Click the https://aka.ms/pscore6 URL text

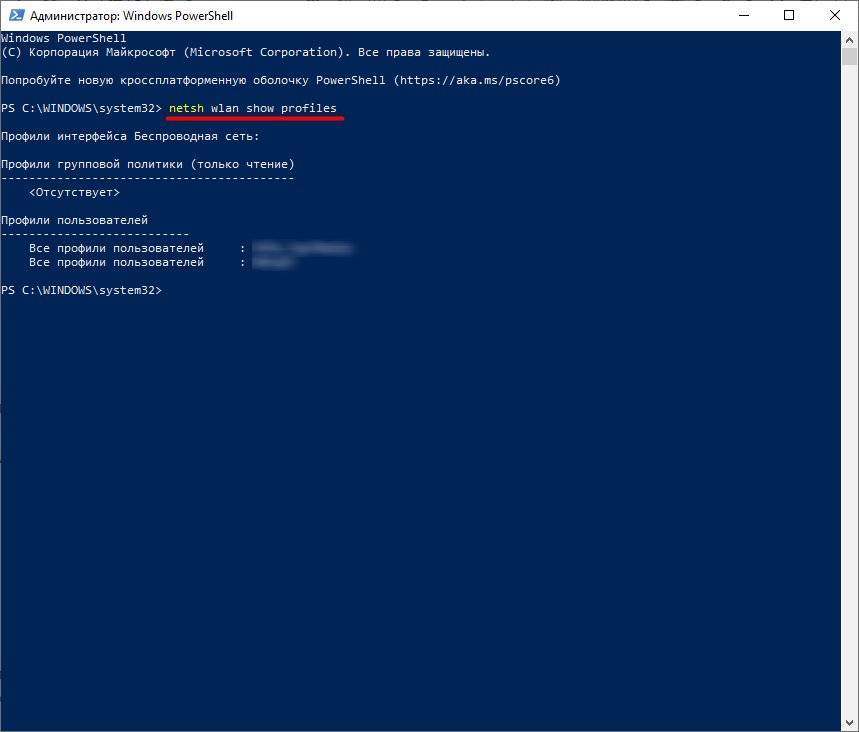[477, 80]
